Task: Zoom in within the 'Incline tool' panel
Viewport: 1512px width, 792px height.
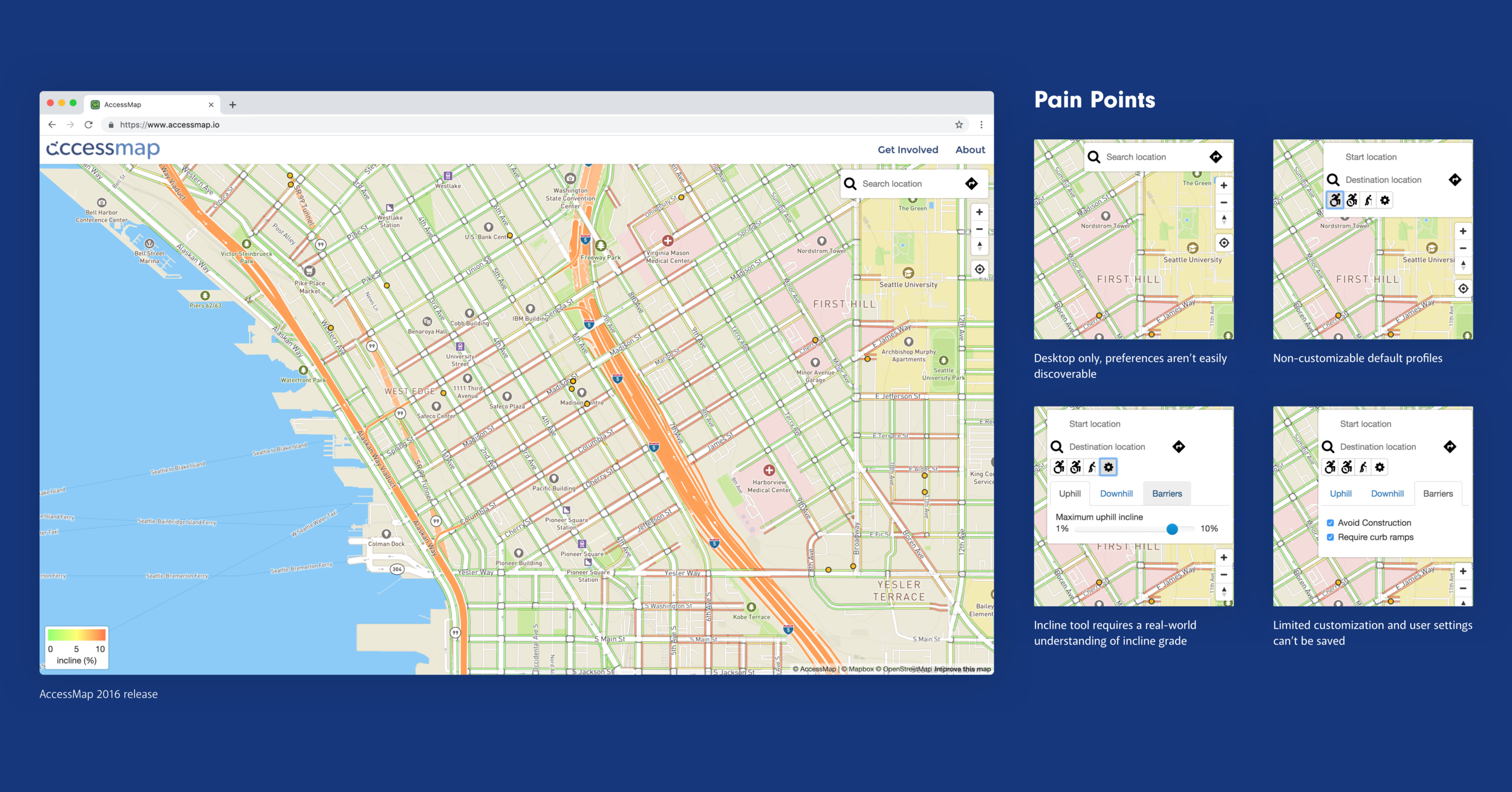Action: click(1224, 558)
